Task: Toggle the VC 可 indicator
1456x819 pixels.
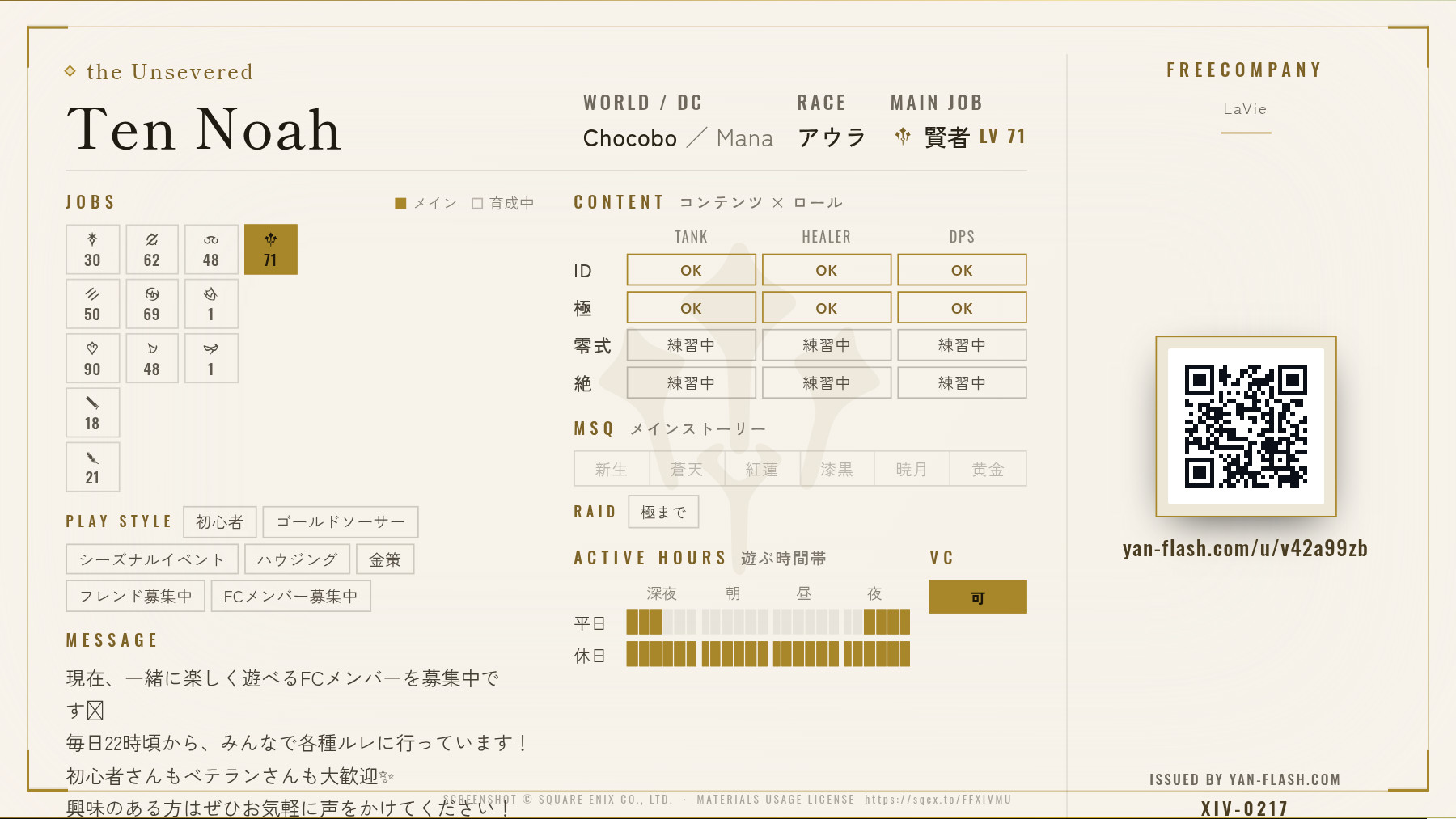Action: click(x=978, y=597)
